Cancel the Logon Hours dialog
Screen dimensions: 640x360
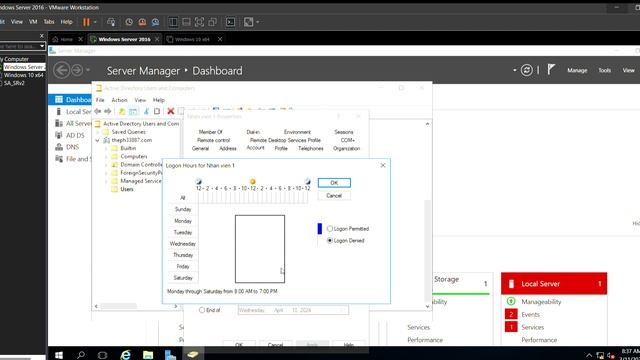334,196
